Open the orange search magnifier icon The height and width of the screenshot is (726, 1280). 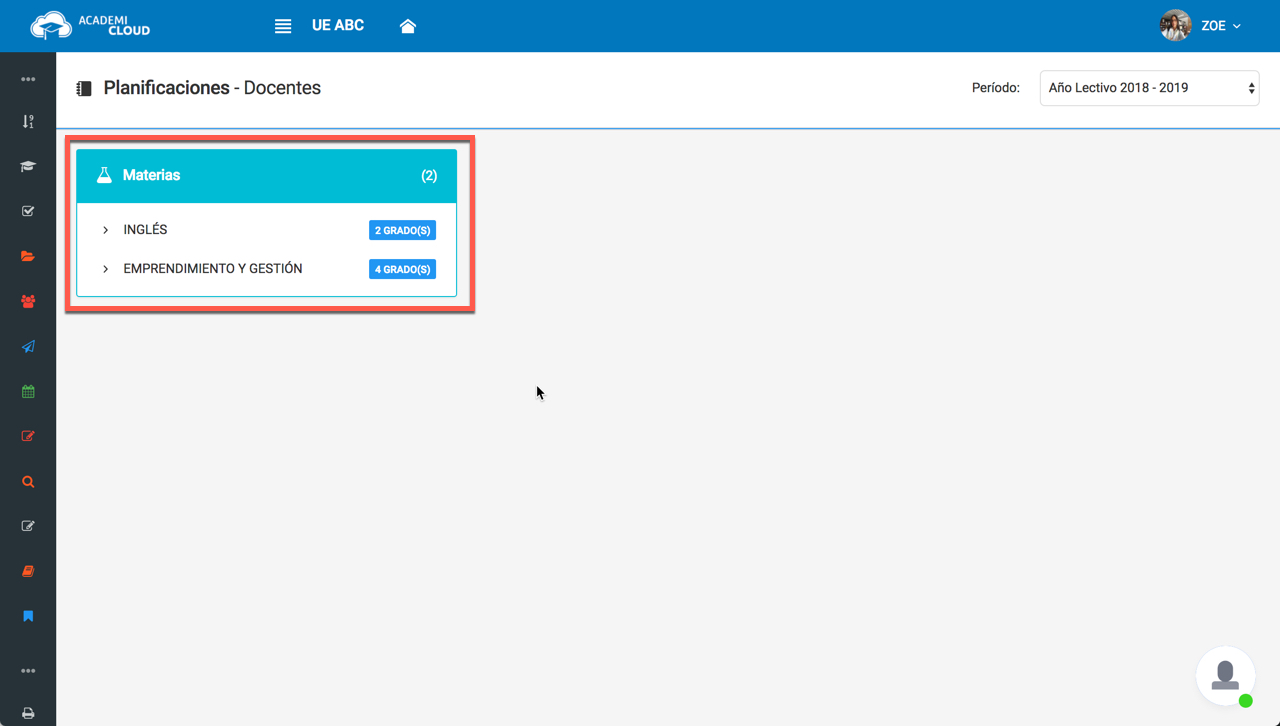tap(28, 481)
